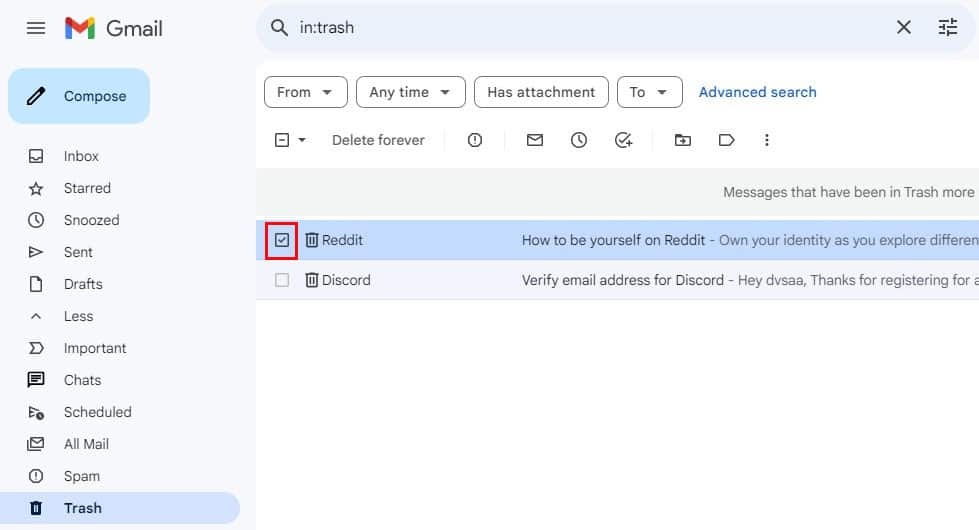Click "Messages that have been in Trash" notice

click(x=849, y=192)
